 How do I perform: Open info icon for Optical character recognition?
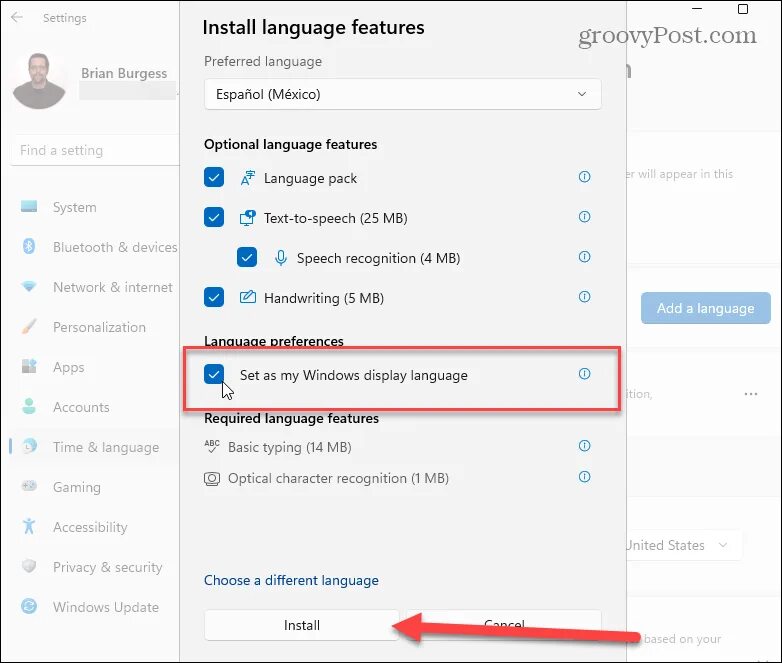585,477
